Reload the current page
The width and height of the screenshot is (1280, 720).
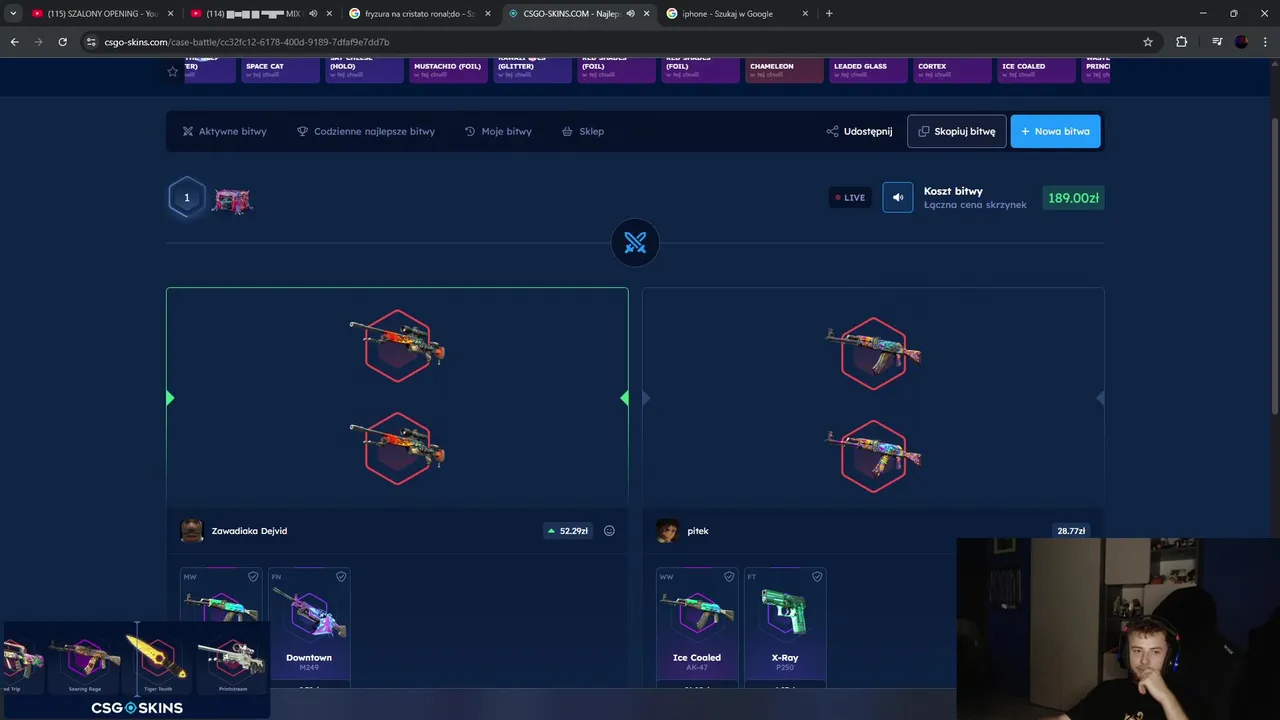[x=62, y=42]
